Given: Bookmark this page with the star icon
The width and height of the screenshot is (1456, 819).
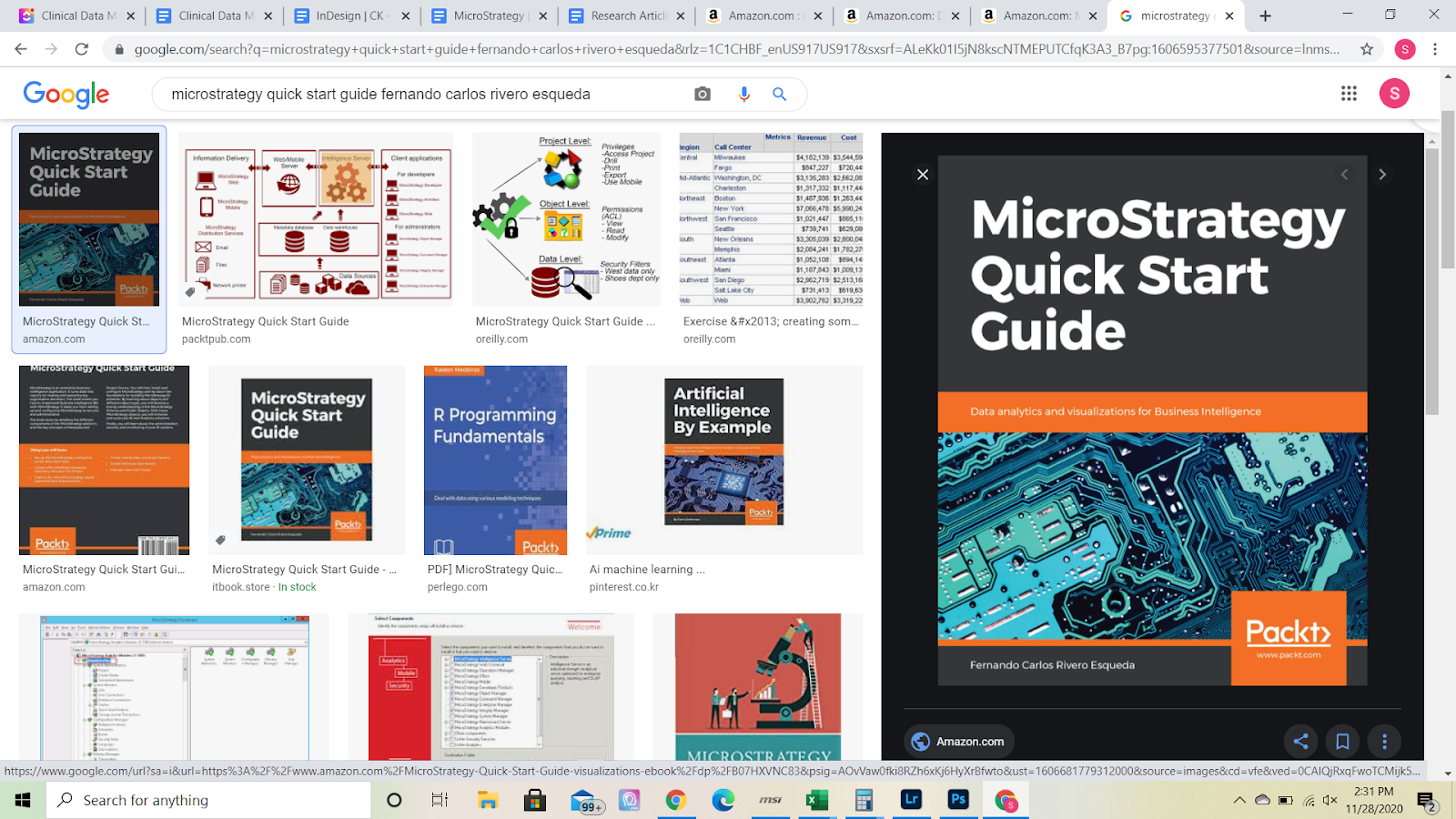Looking at the screenshot, I should coord(1367,49).
